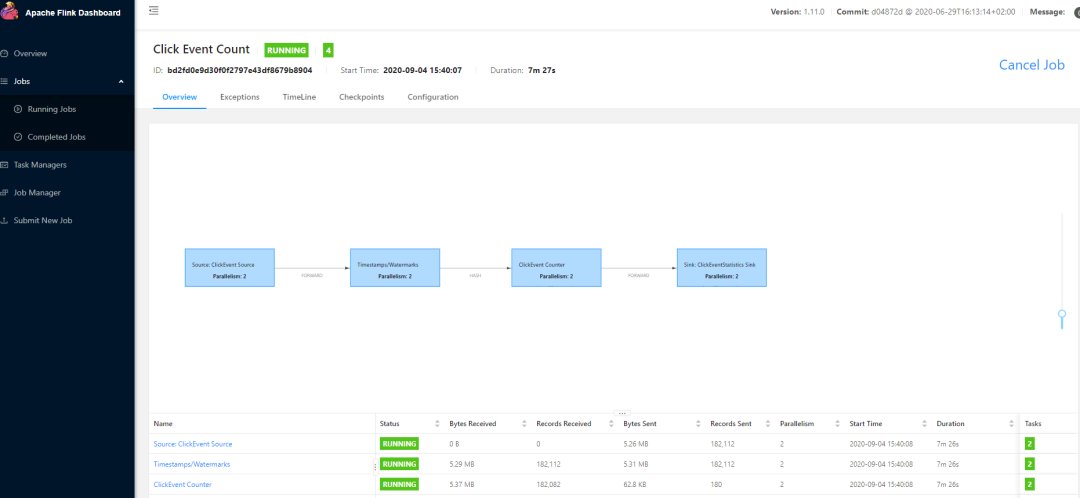Viewport: 1080px width, 498px height.
Task: Select the ClickEvent Counter graph node
Action: tap(556, 268)
